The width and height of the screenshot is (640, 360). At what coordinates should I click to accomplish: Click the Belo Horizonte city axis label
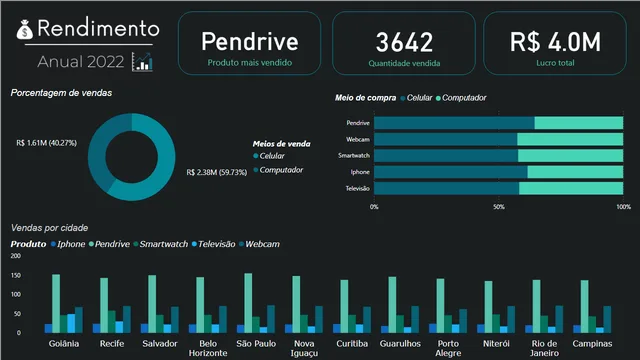coord(208,348)
